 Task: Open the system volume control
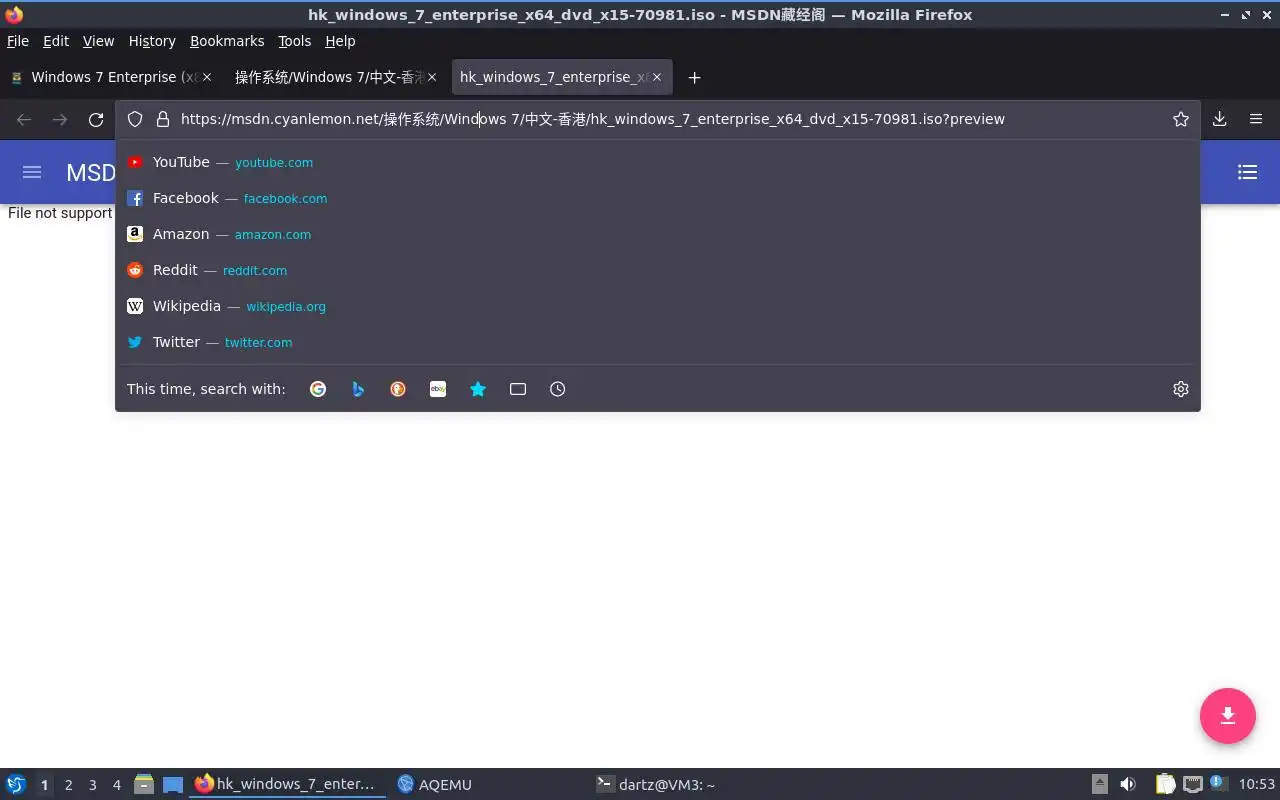click(x=1128, y=784)
